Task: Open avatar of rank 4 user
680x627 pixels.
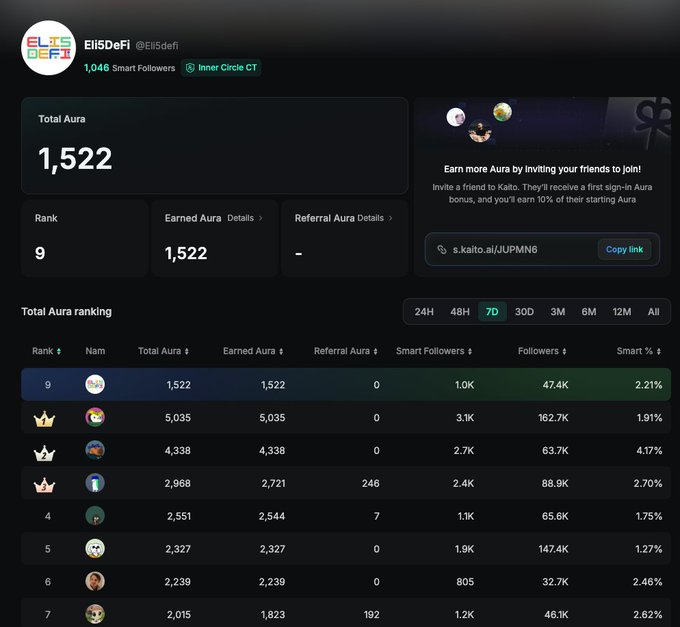Action: pyautogui.click(x=95, y=516)
